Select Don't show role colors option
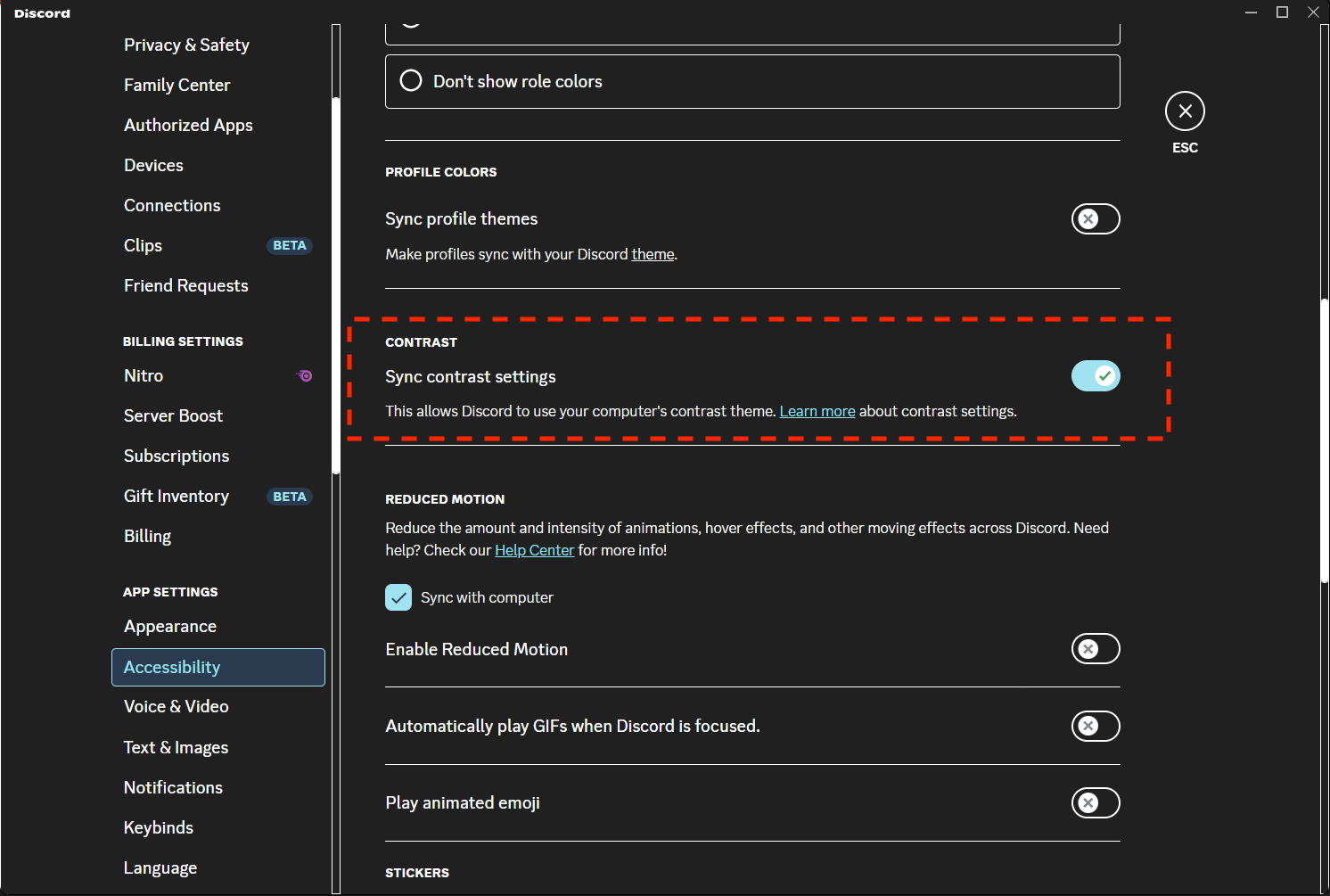1330x896 pixels. tap(411, 81)
